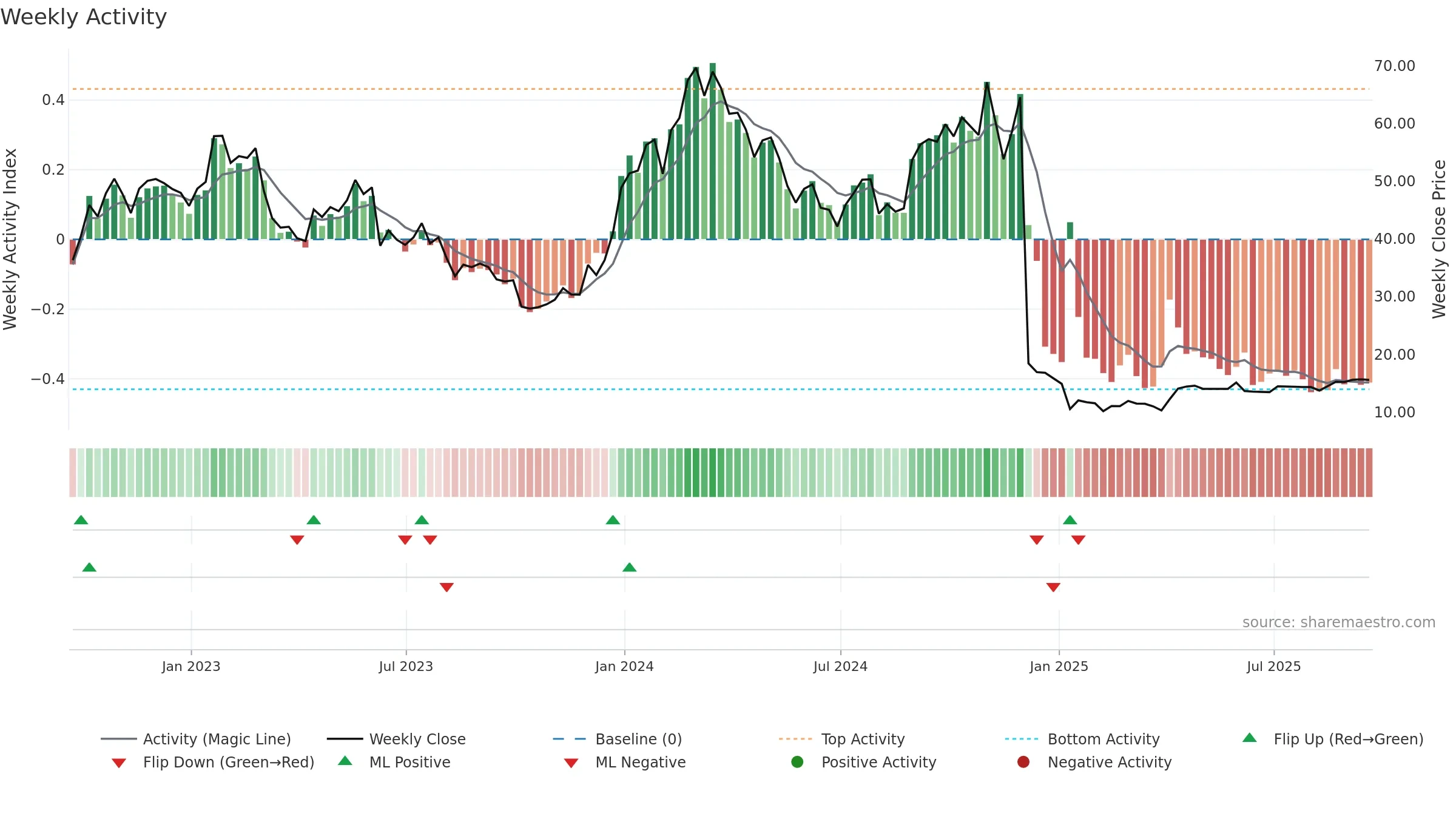
Task: Click the ML Positive green triangle legend icon
Action: (x=345, y=761)
